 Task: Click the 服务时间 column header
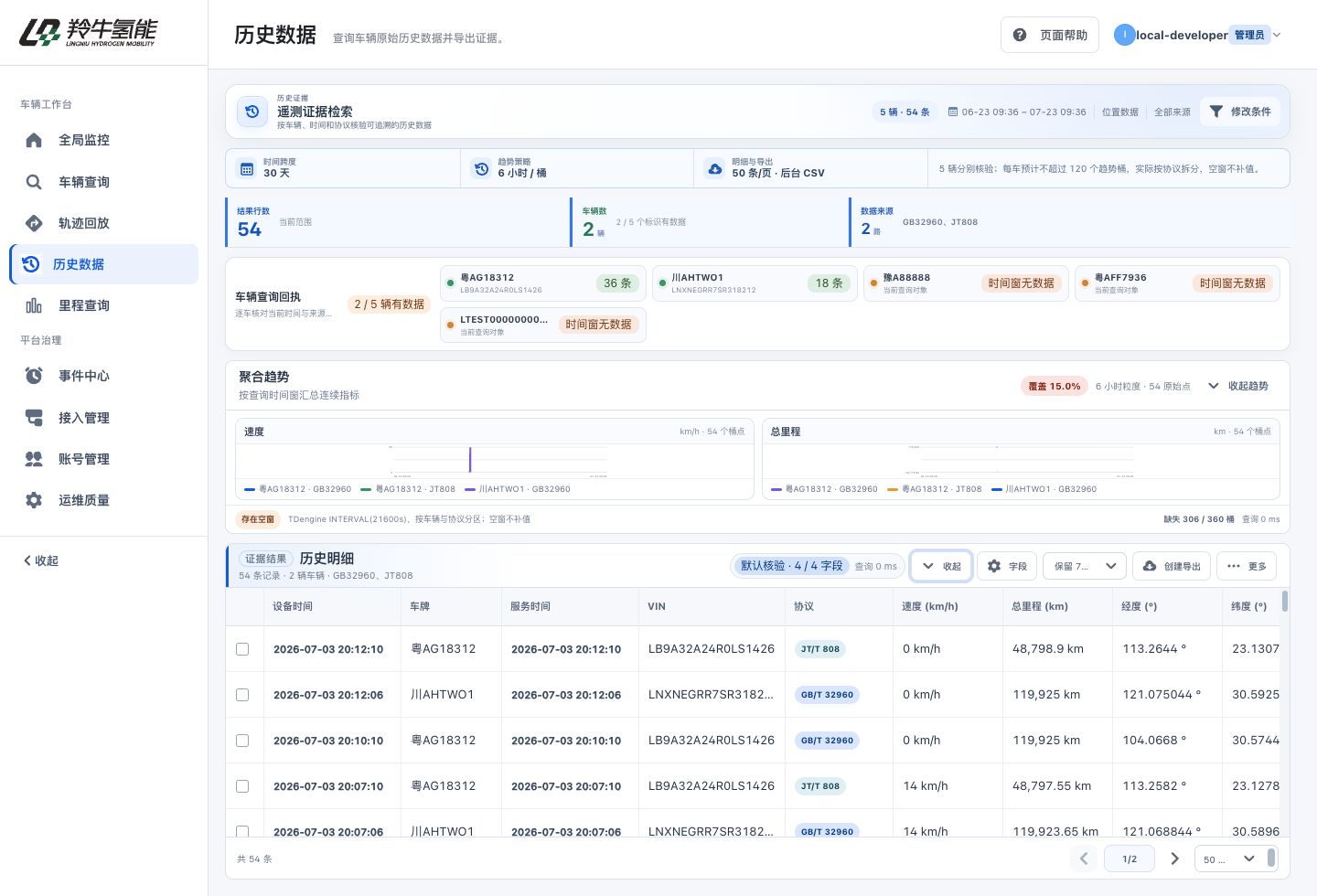pos(569,606)
